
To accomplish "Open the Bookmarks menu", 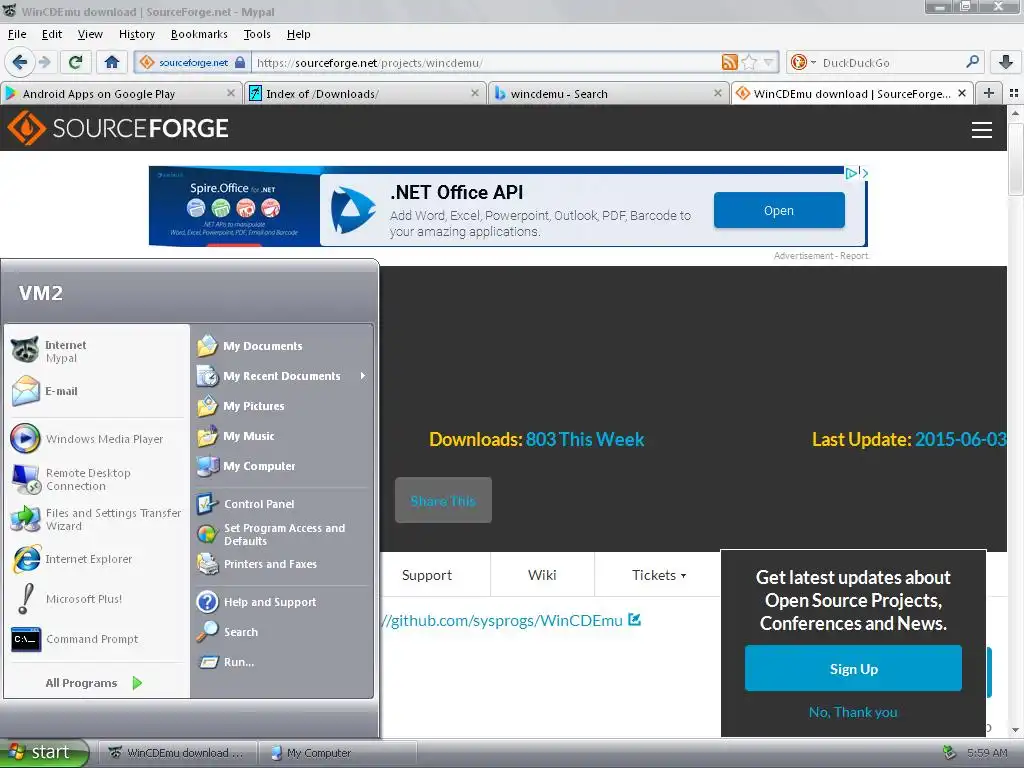I will pos(199,34).
